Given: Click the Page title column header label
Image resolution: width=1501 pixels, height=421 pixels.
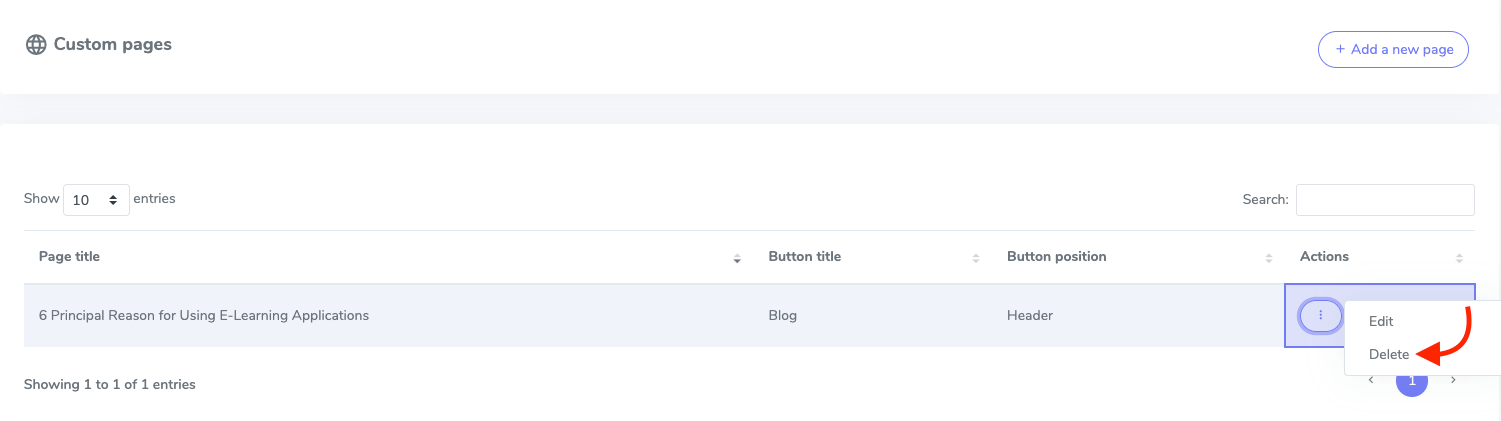Looking at the screenshot, I should 69,257.
